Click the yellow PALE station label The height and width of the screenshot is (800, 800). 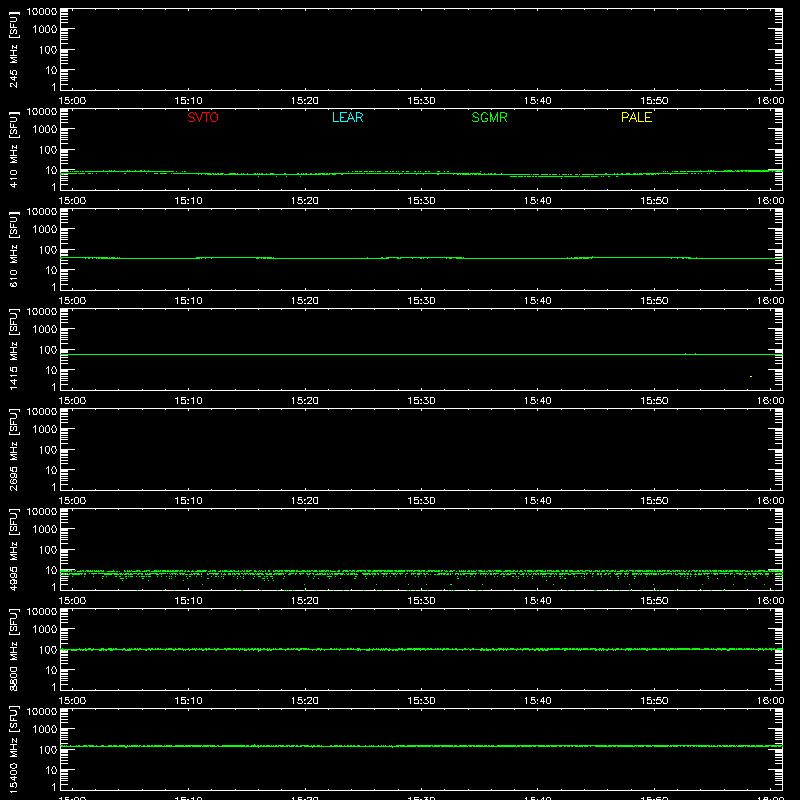pyautogui.click(x=636, y=117)
